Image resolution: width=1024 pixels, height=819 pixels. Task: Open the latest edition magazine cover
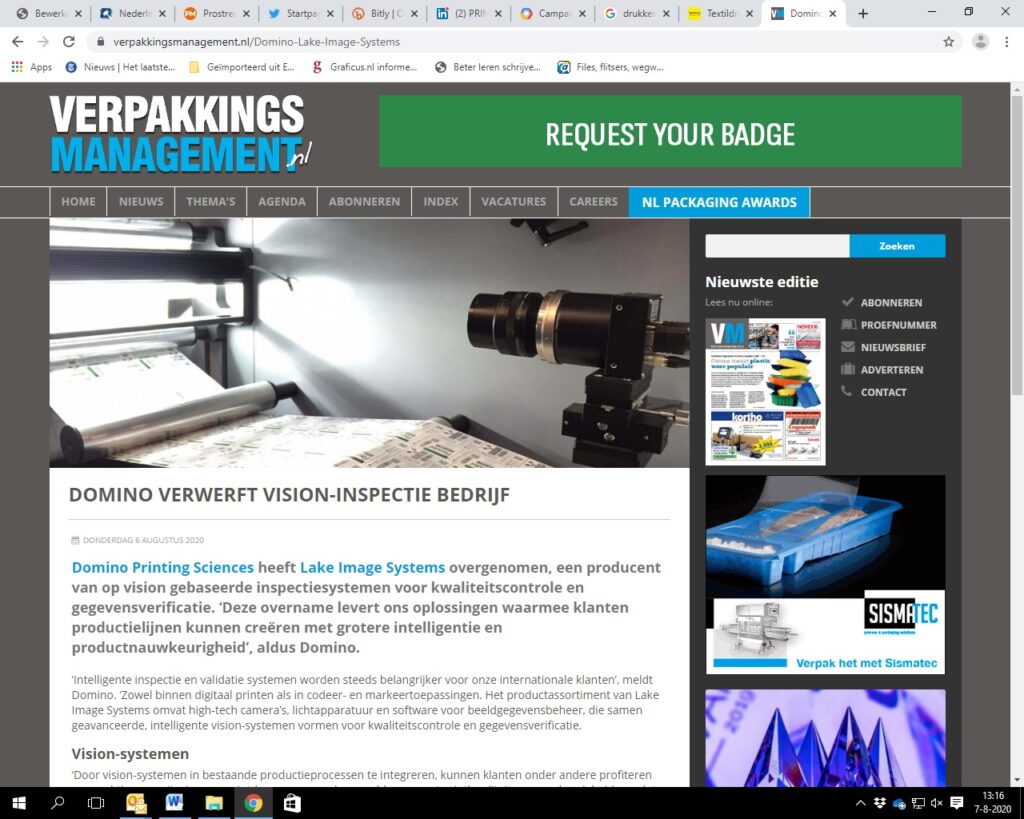pyautogui.click(x=765, y=391)
